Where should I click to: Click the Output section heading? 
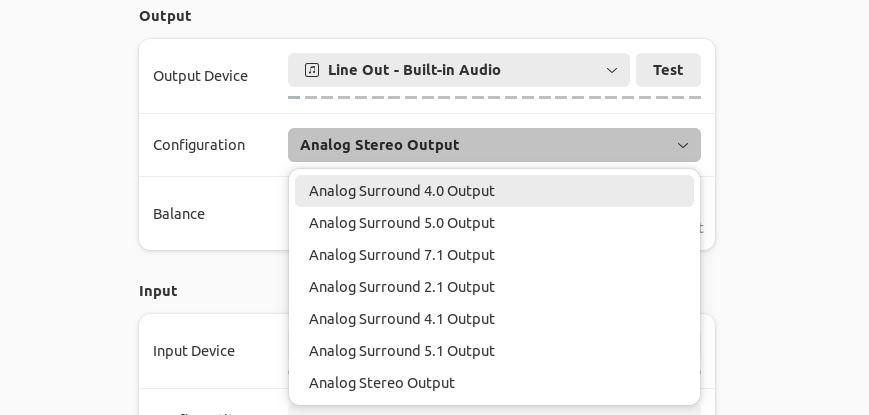coord(165,16)
